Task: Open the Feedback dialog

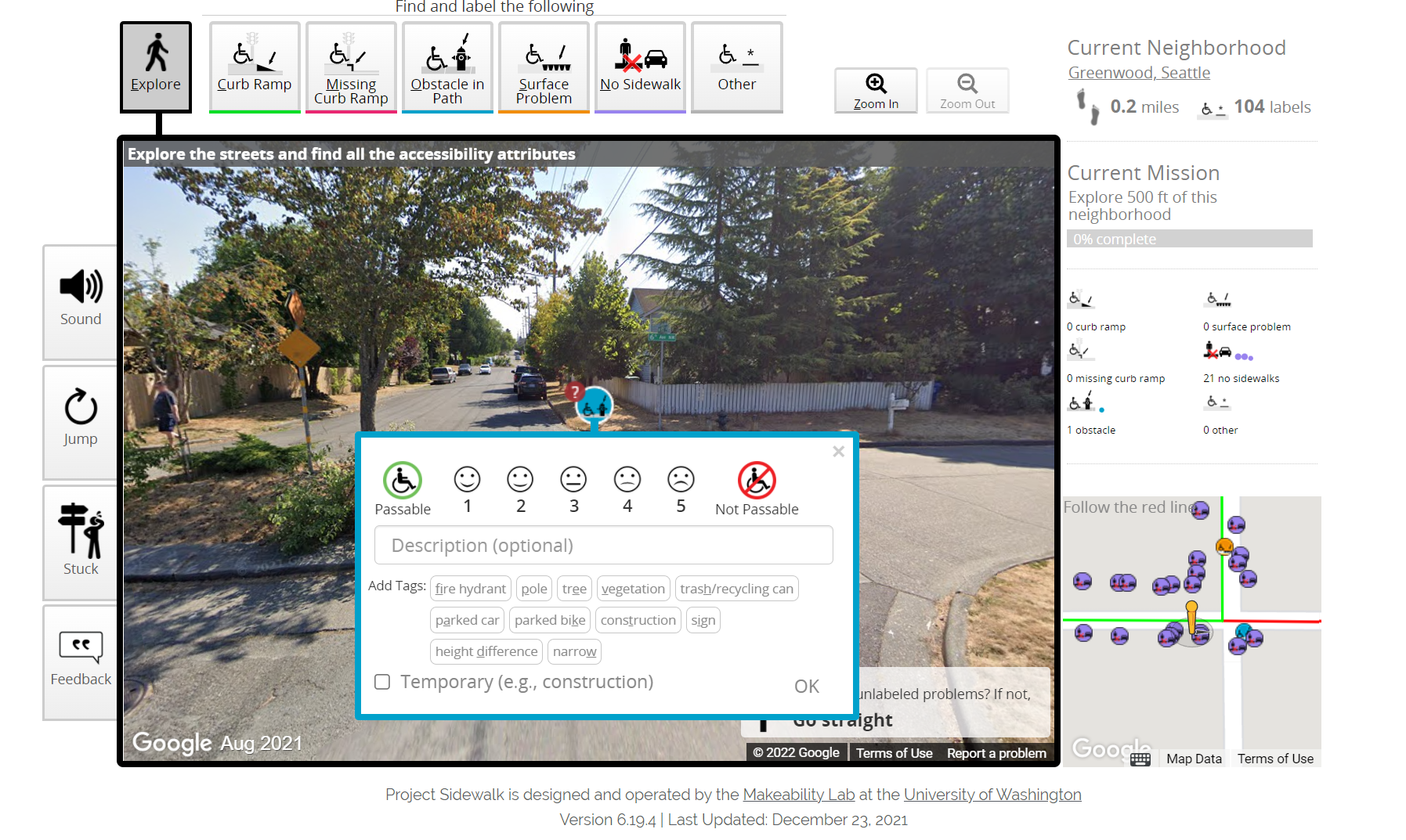Action: click(81, 662)
